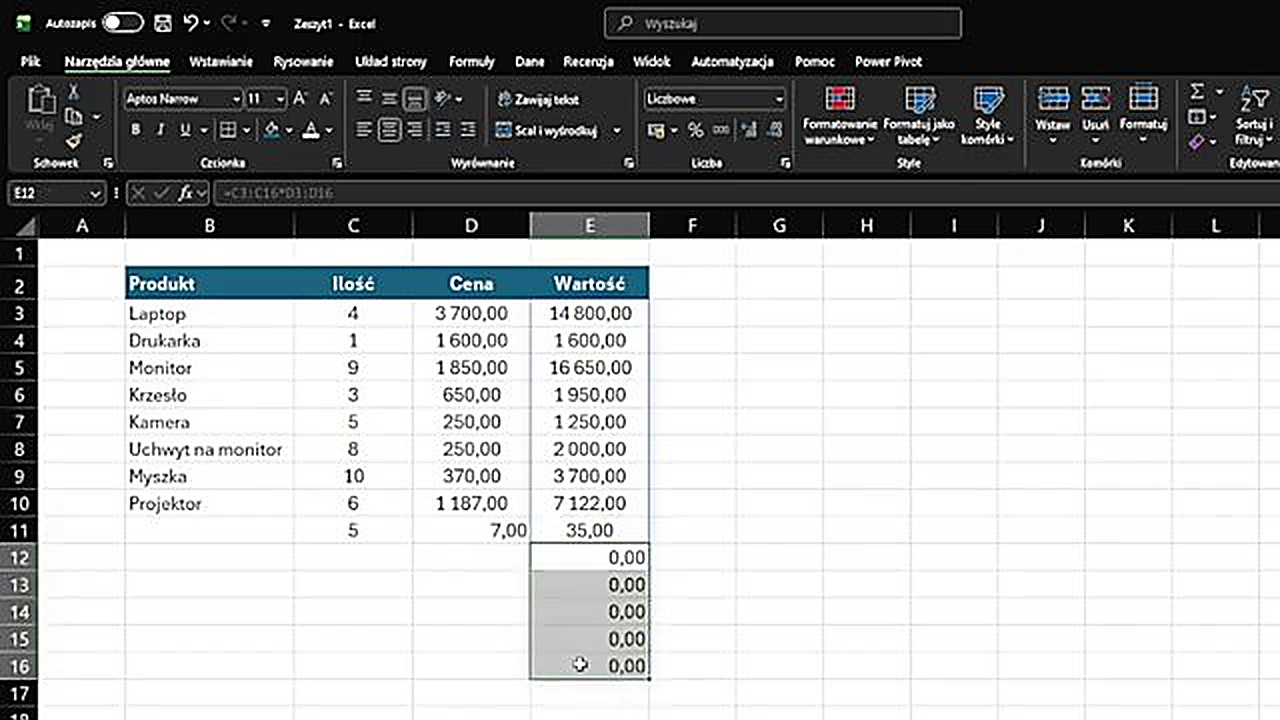
Task: Click the Undo arrow icon
Action: (x=191, y=22)
